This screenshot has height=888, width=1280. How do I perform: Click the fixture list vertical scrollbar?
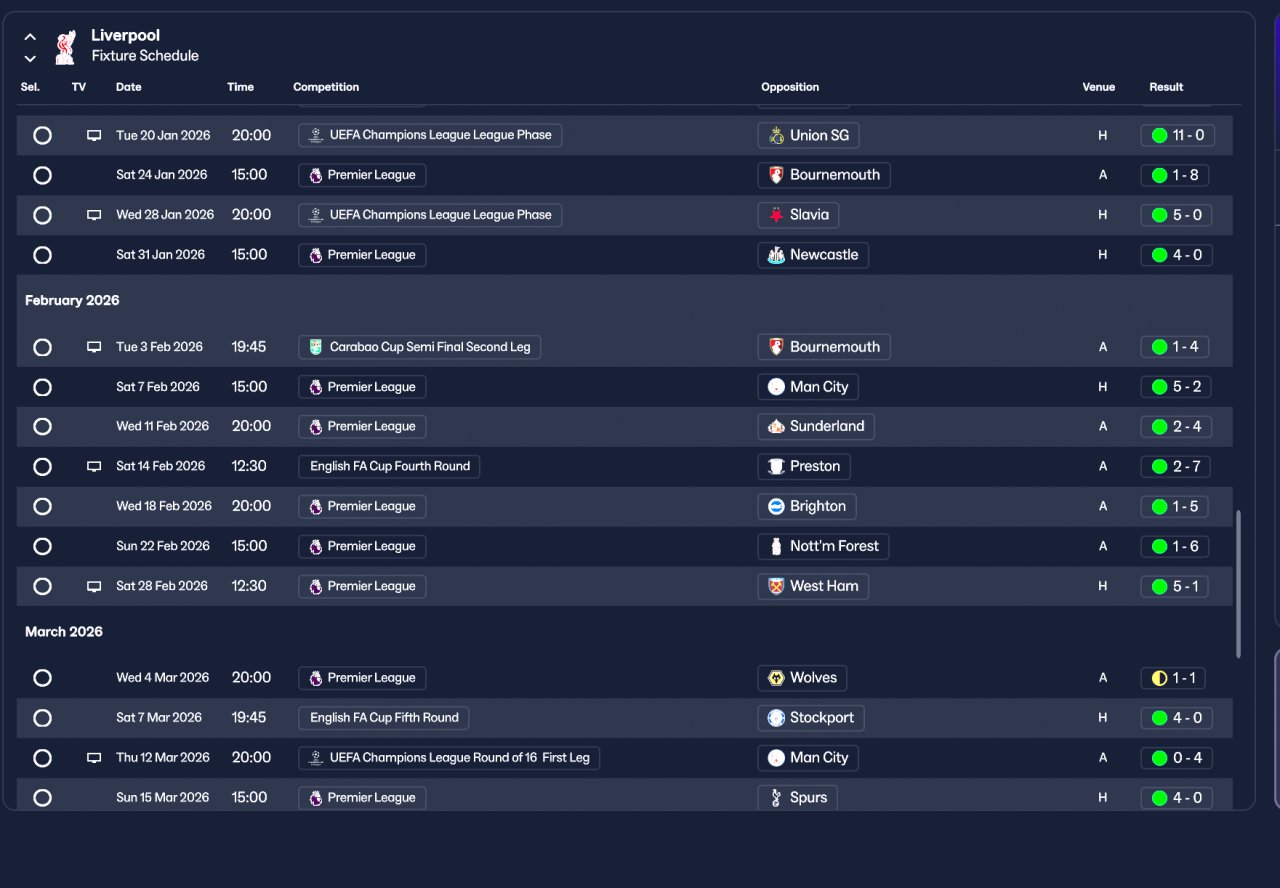tap(1239, 584)
